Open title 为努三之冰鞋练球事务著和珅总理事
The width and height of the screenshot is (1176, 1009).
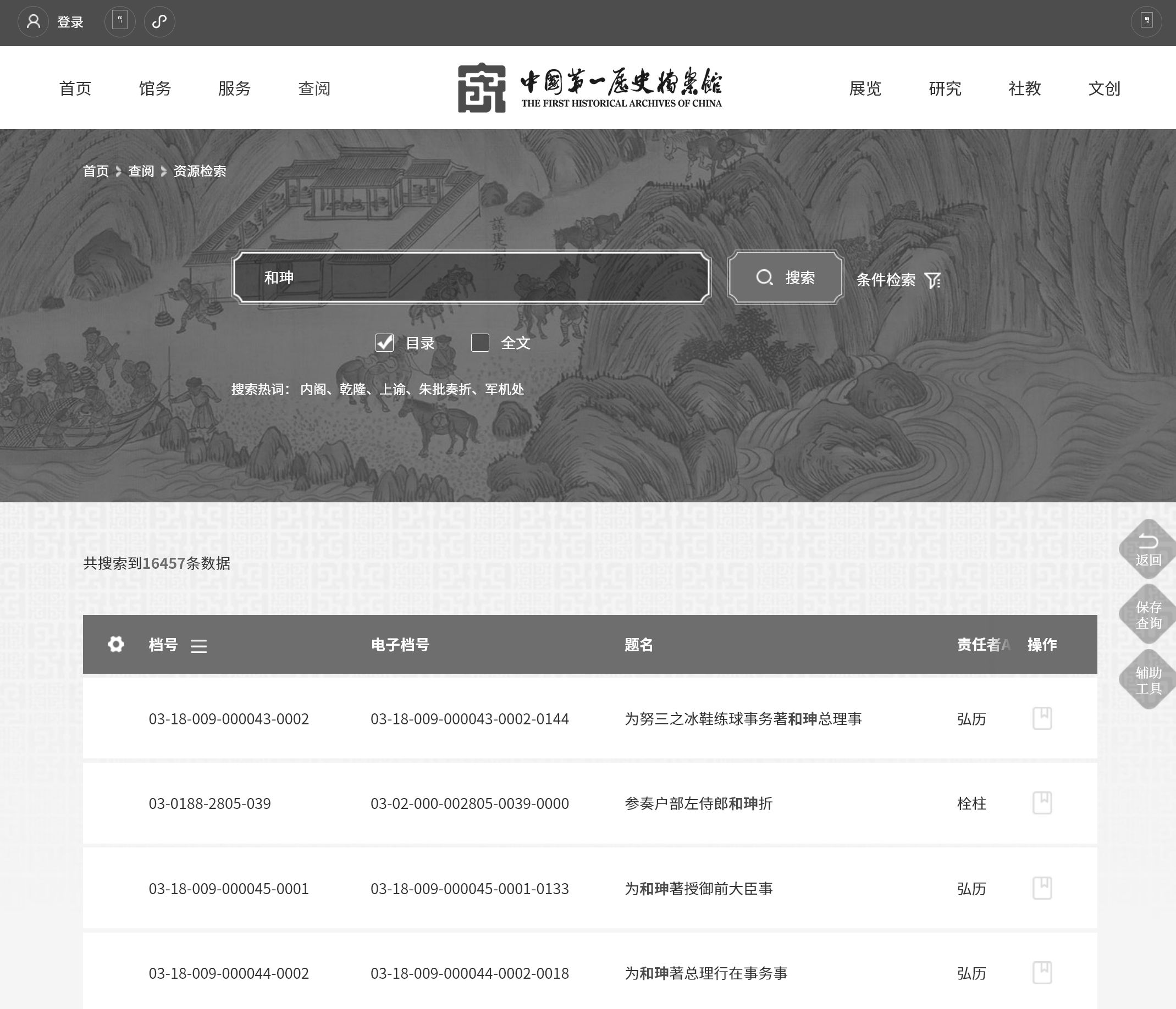coord(743,719)
